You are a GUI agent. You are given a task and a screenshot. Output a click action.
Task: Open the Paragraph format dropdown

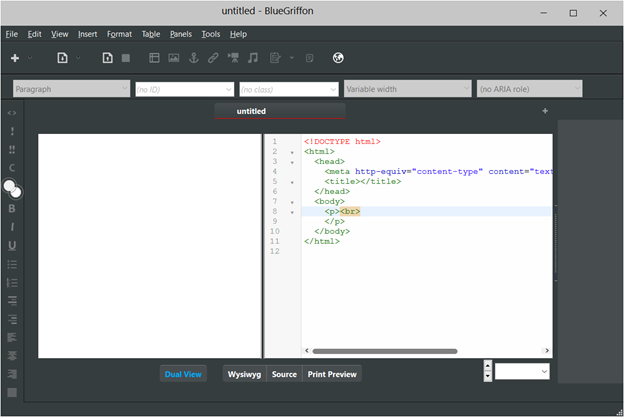(70, 89)
